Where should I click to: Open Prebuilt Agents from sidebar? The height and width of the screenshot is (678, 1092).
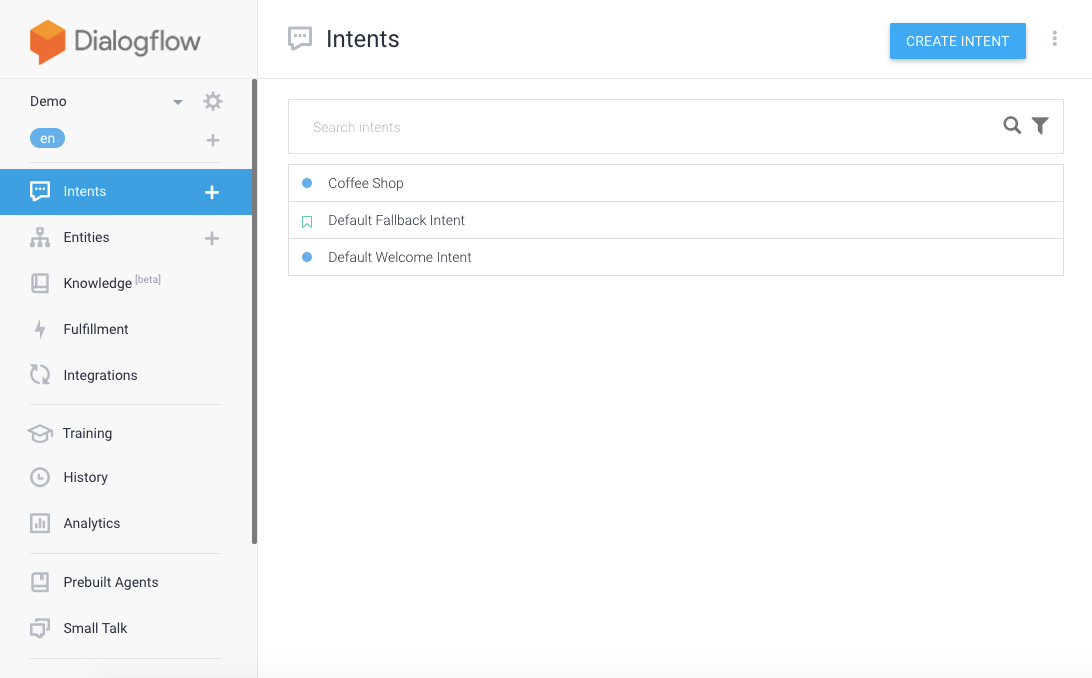111,582
